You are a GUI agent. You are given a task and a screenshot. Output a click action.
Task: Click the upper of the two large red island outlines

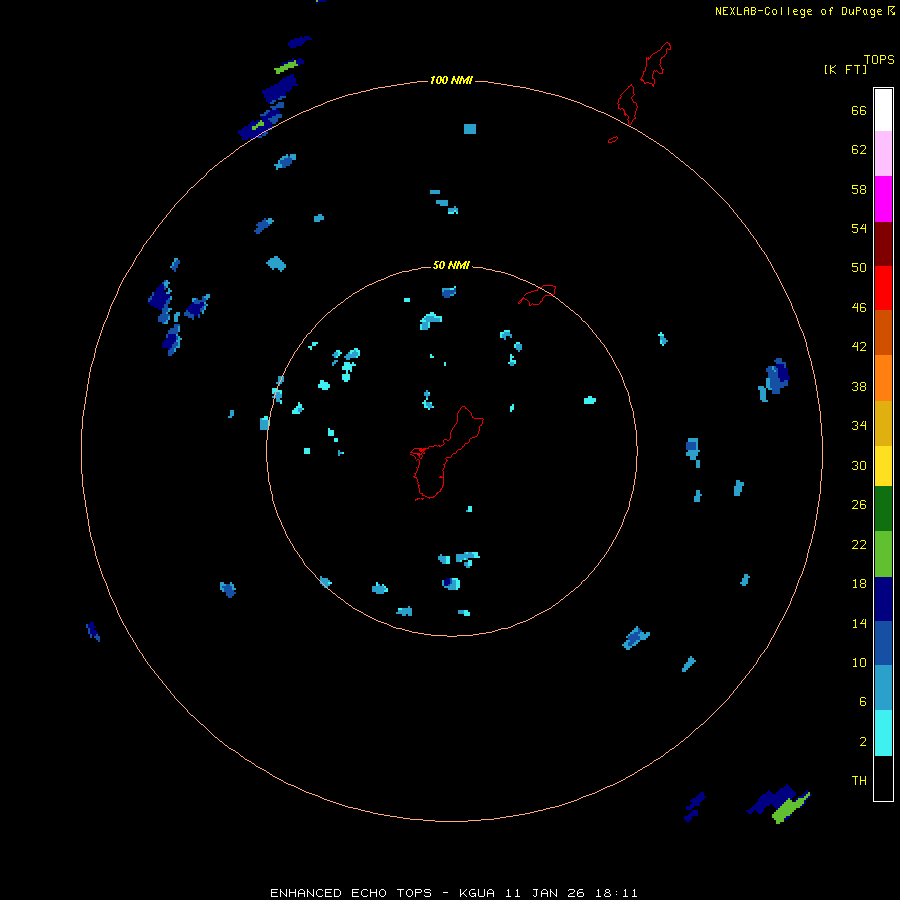pos(655,64)
